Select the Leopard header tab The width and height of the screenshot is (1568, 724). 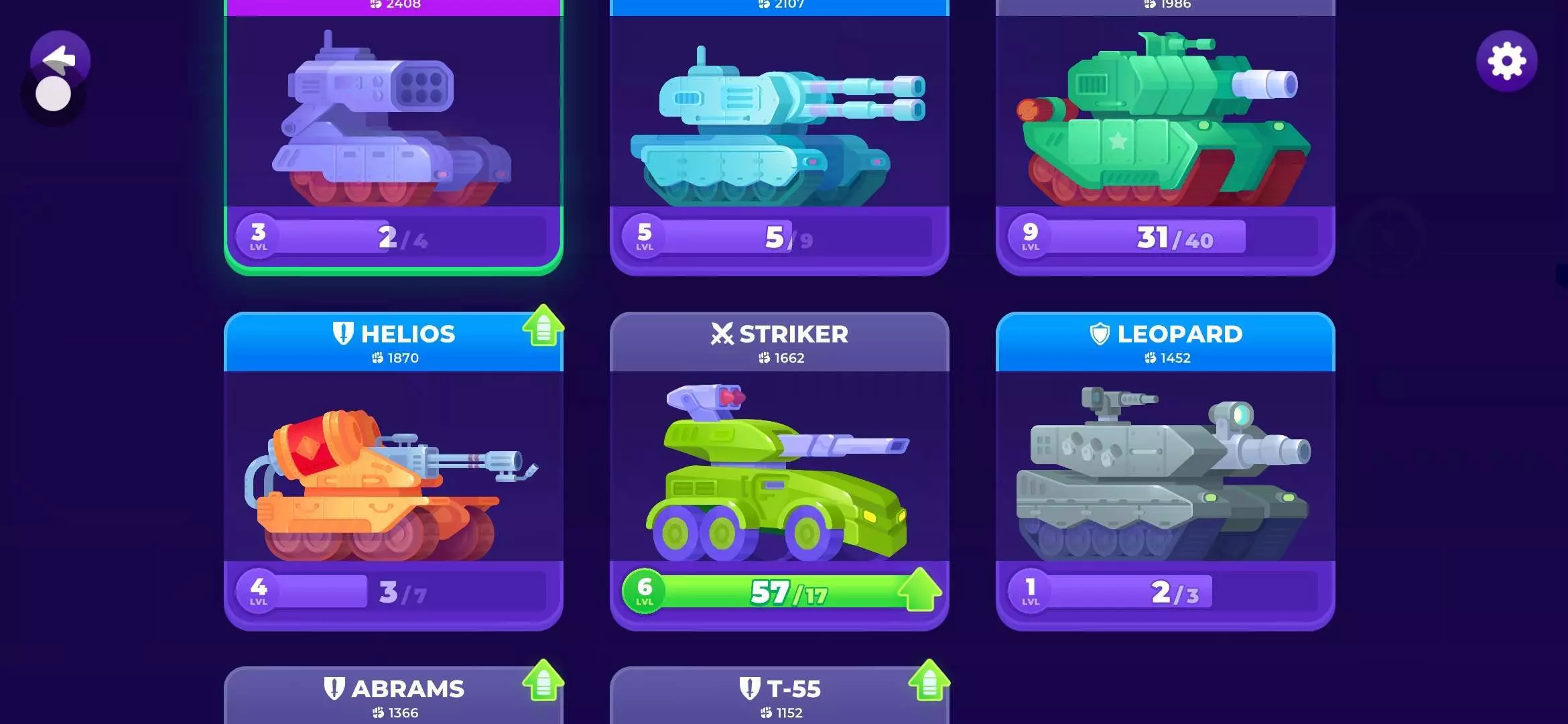[x=1165, y=342]
